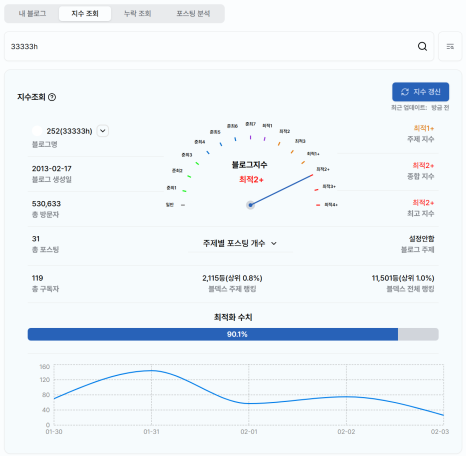Click the refresh icon in 지수 갱신

point(405,92)
